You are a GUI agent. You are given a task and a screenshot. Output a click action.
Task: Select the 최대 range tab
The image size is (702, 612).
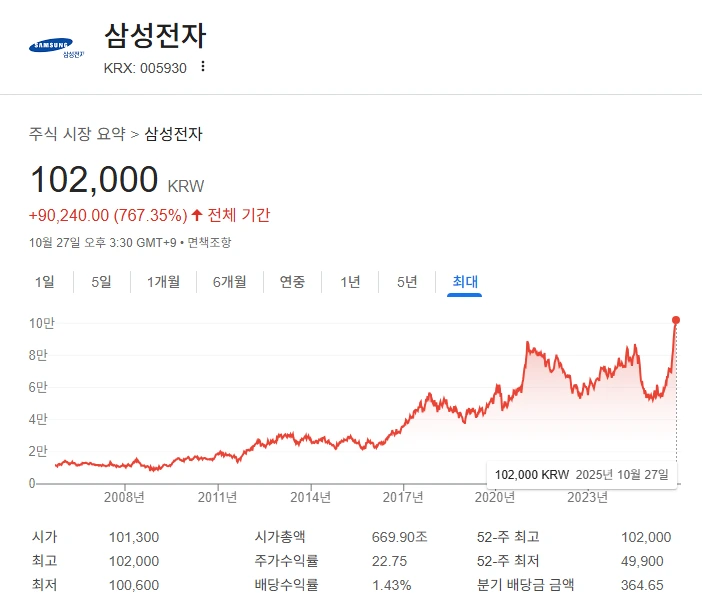coord(465,282)
